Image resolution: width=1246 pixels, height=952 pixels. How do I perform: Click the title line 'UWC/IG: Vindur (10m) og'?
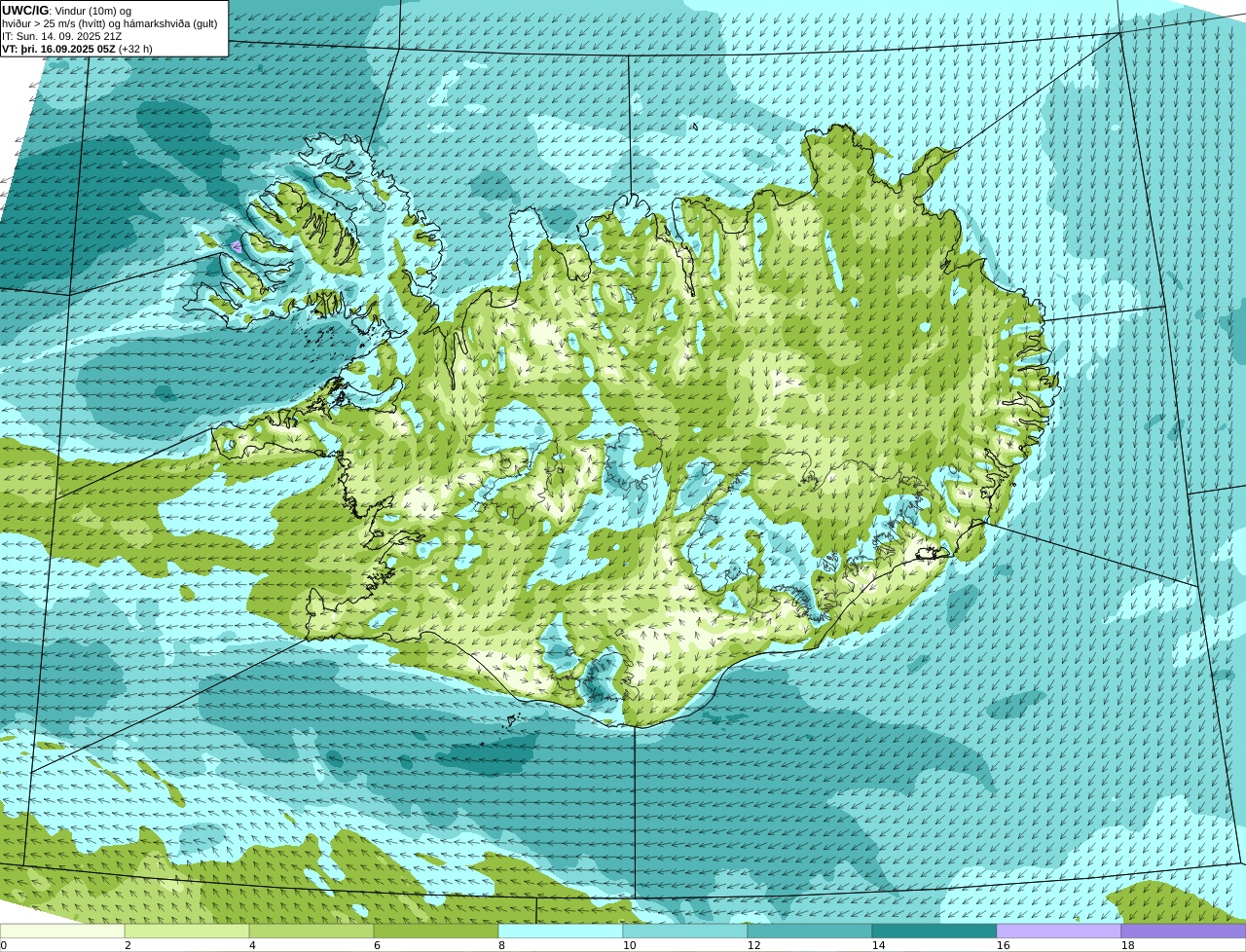(x=66, y=11)
